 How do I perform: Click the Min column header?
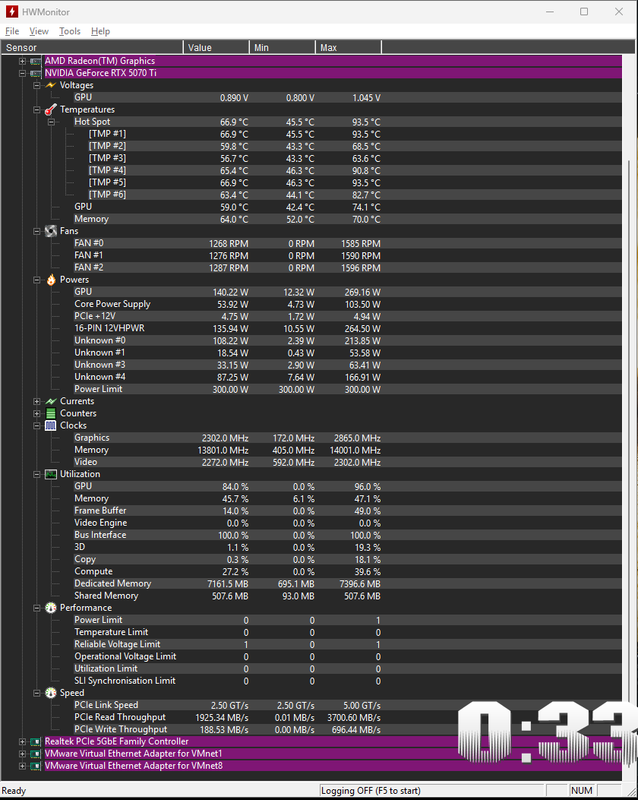[x=282, y=47]
